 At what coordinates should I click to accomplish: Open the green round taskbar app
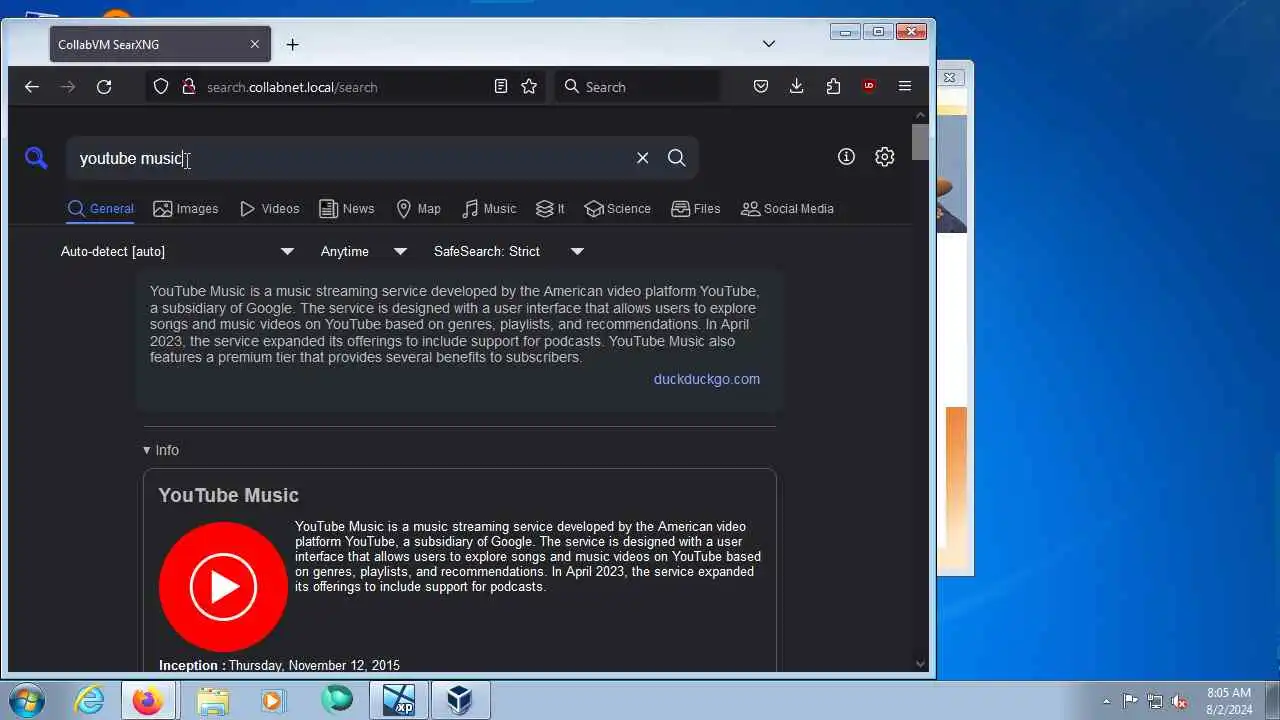(337, 700)
